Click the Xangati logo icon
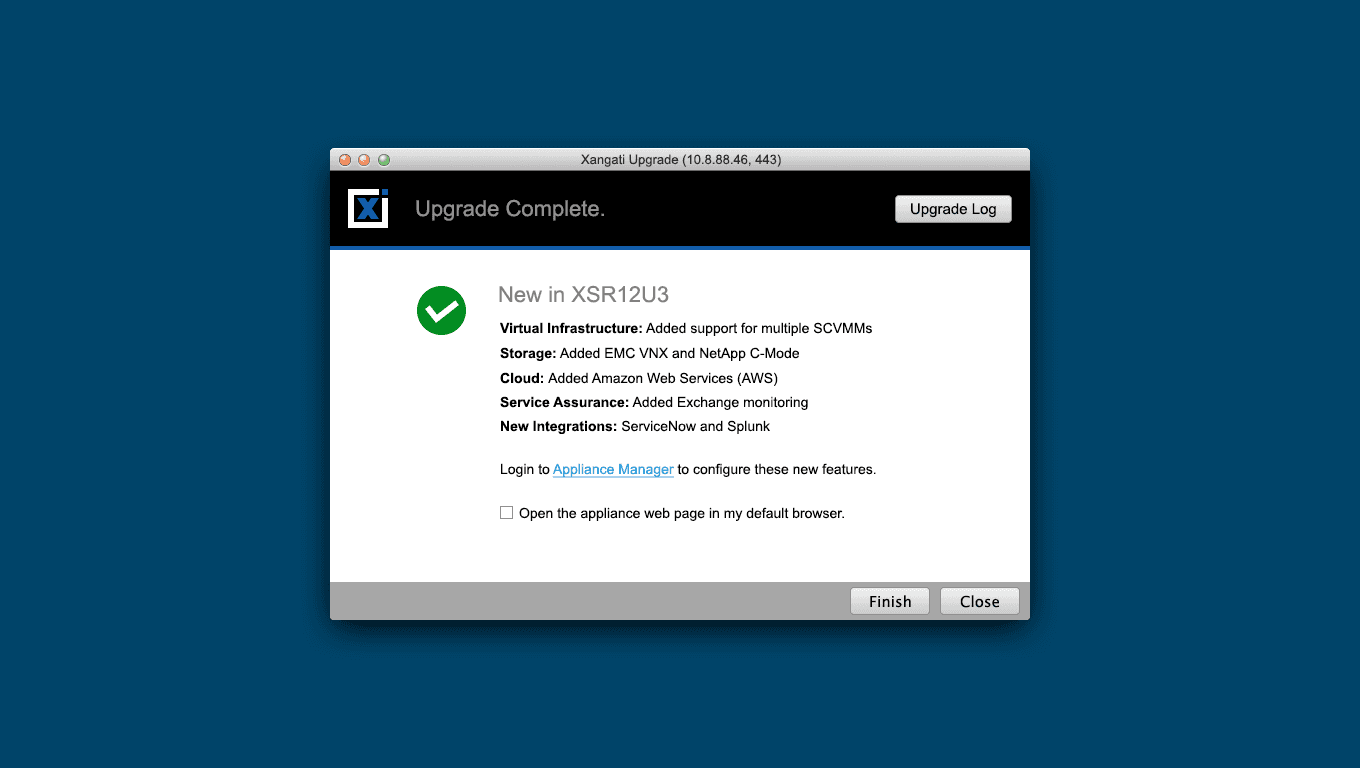The width and height of the screenshot is (1360, 768). click(x=368, y=208)
